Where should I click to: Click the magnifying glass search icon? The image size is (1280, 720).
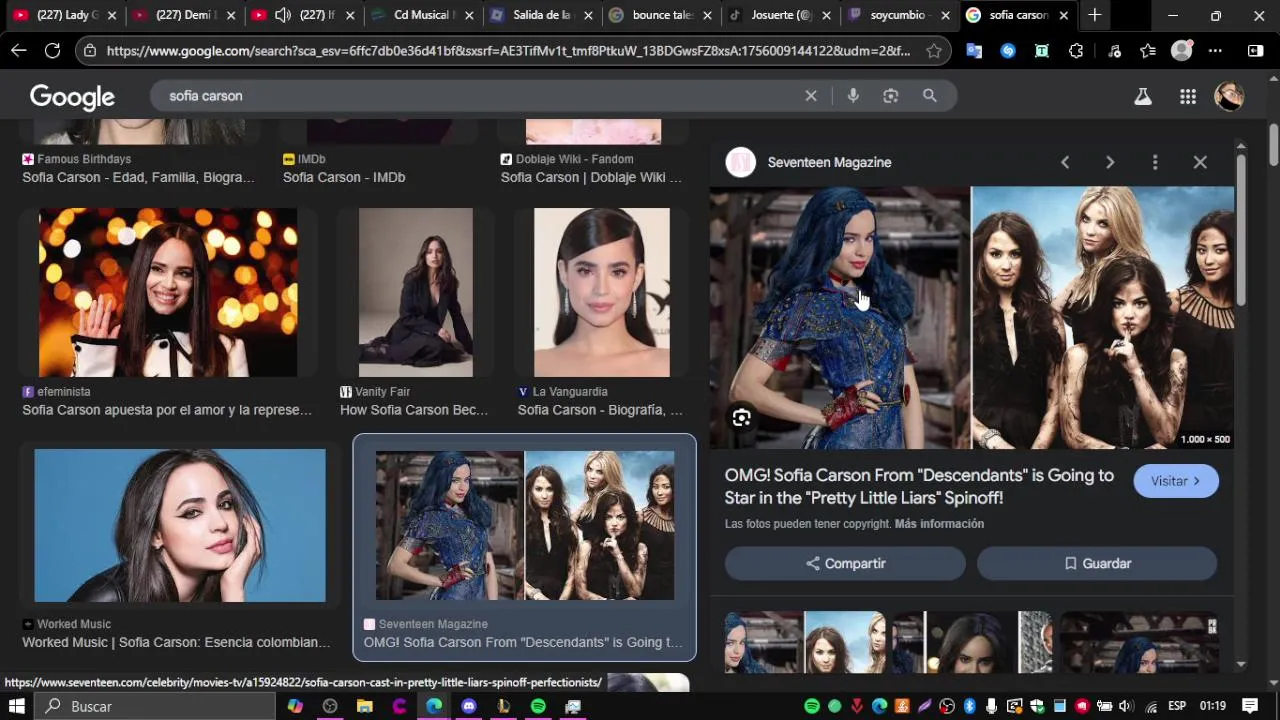tap(930, 96)
